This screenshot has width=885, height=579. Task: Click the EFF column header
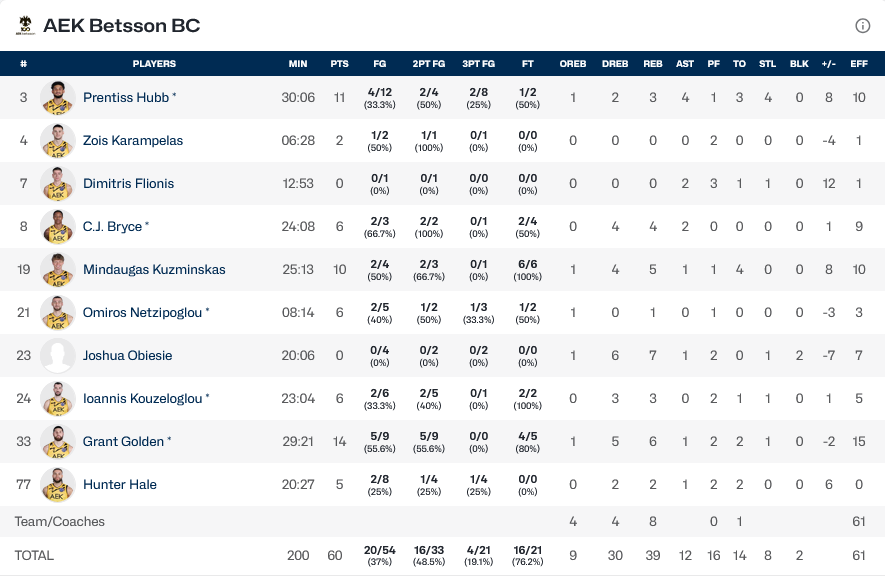click(x=858, y=64)
